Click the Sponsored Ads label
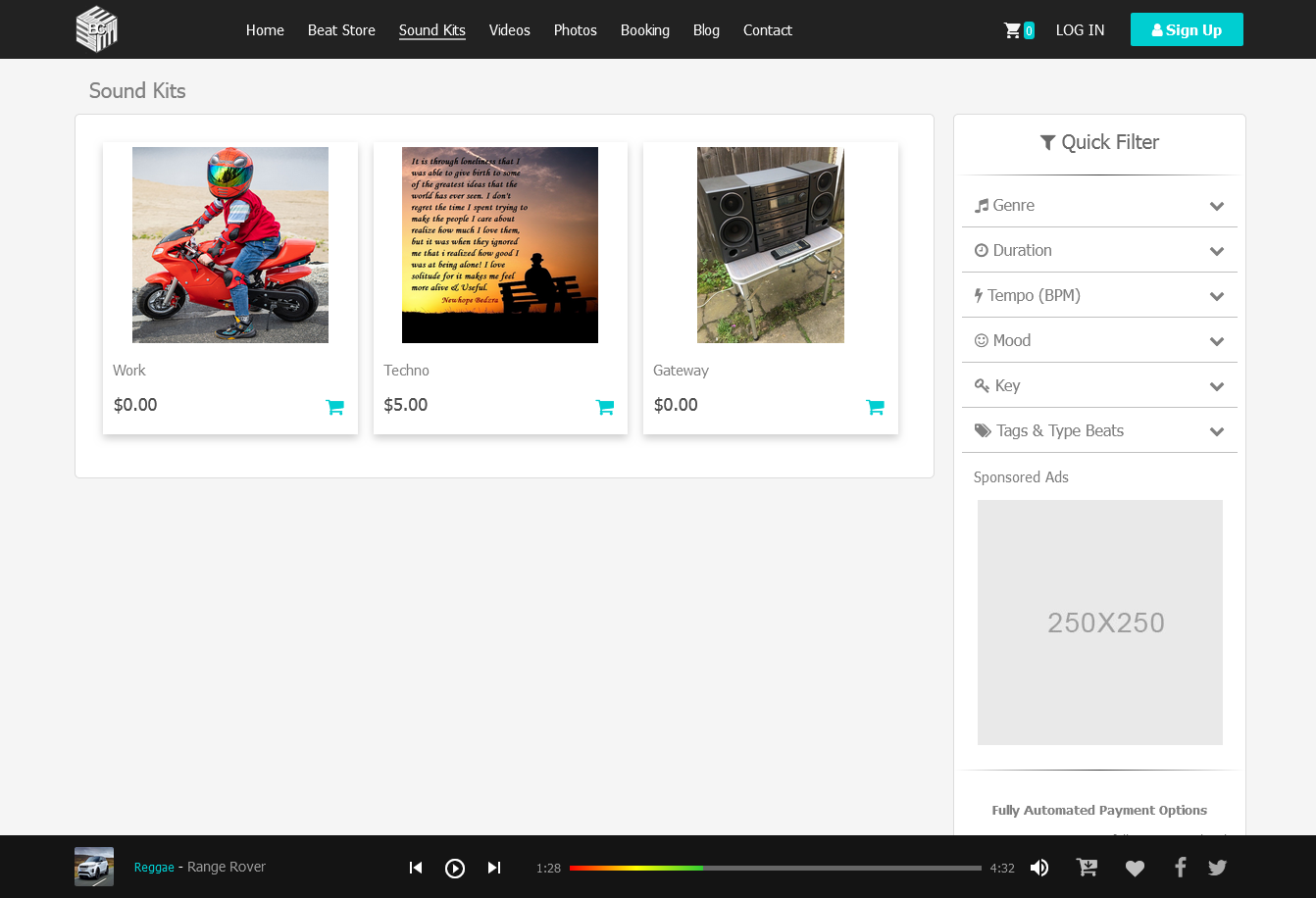The width and height of the screenshot is (1316, 898). (x=1021, y=477)
